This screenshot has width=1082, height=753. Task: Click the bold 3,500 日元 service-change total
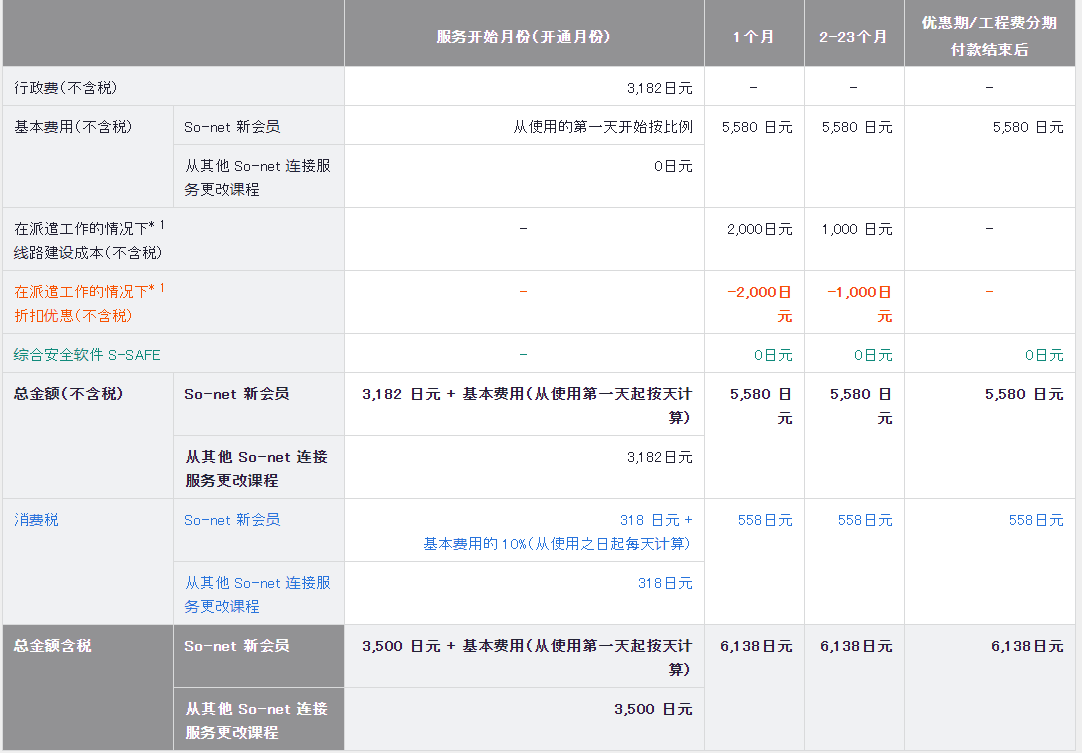click(653, 709)
